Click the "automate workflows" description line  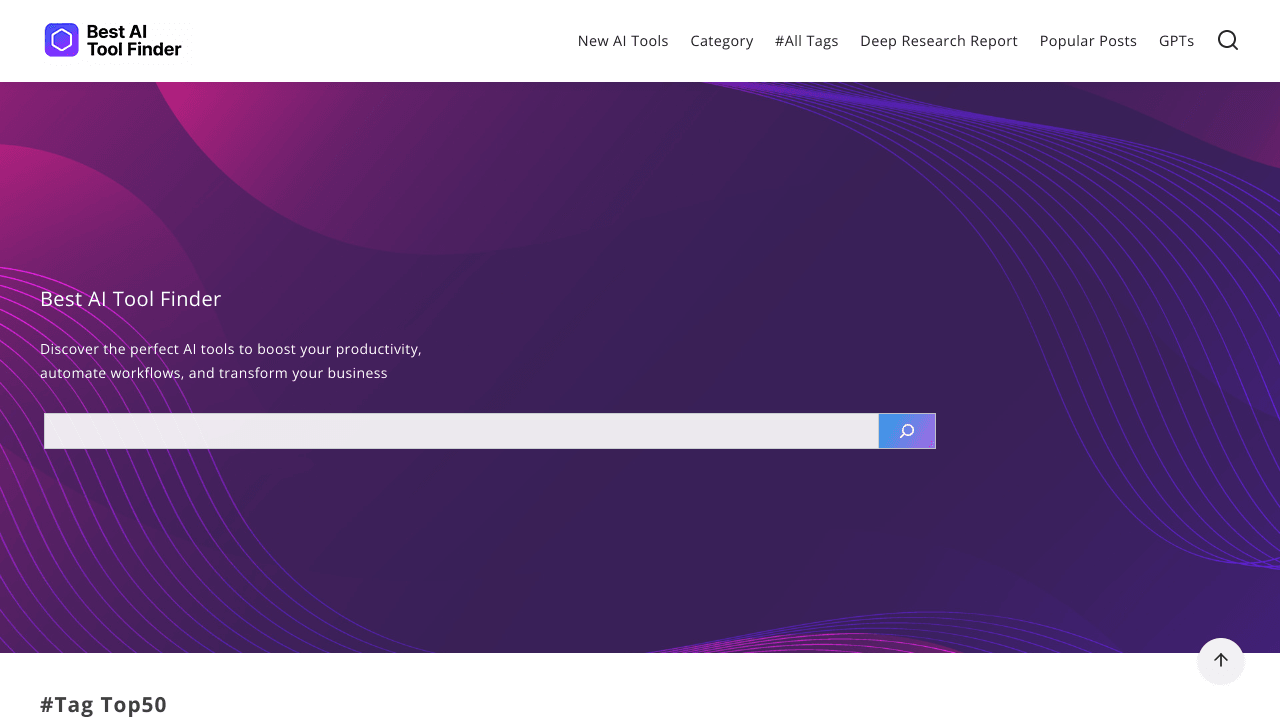coord(213,373)
